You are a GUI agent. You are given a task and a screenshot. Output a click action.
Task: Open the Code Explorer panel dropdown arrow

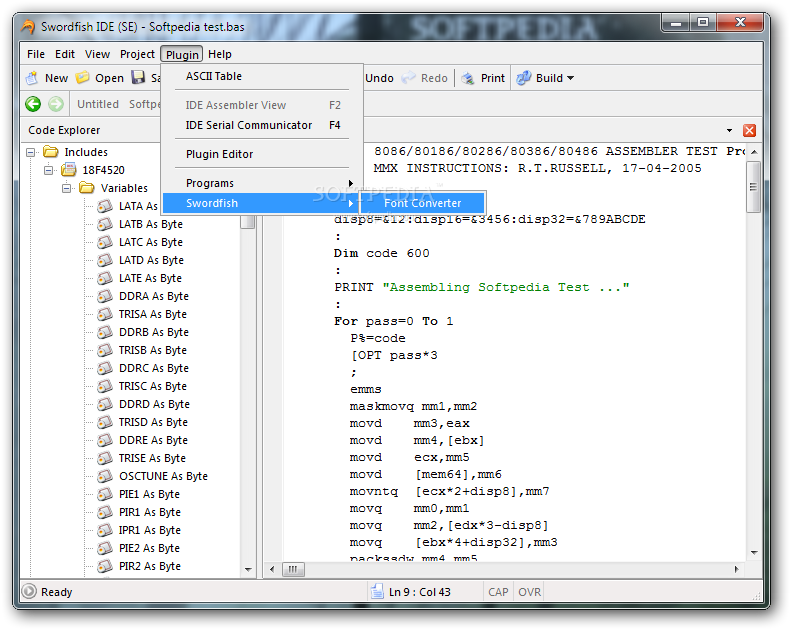[x=729, y=131]
